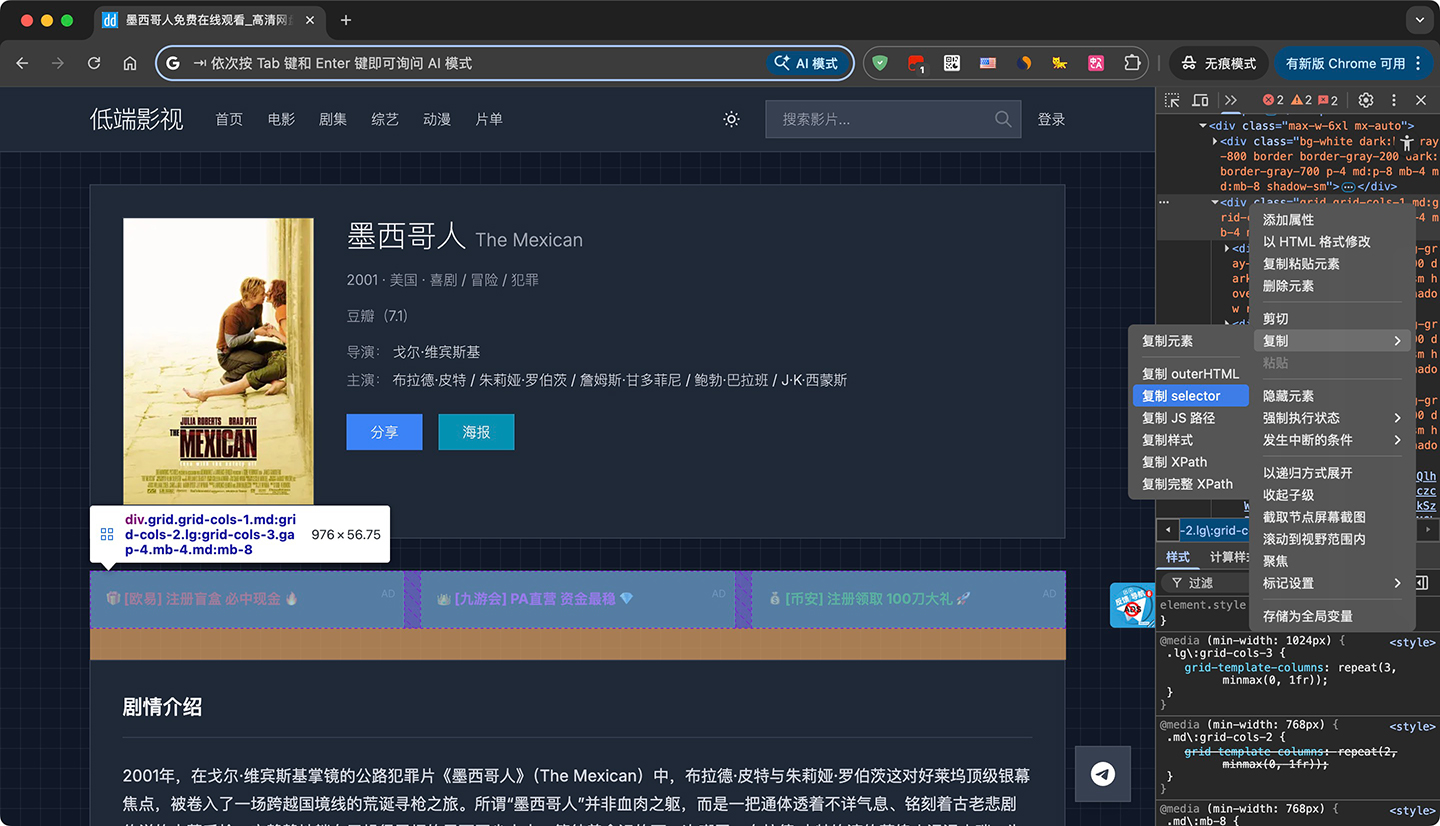This screenshot has width=1440, height=826.
Task: Open the console errors badge showing 2 errors
Action: [x=1270, y=100]
